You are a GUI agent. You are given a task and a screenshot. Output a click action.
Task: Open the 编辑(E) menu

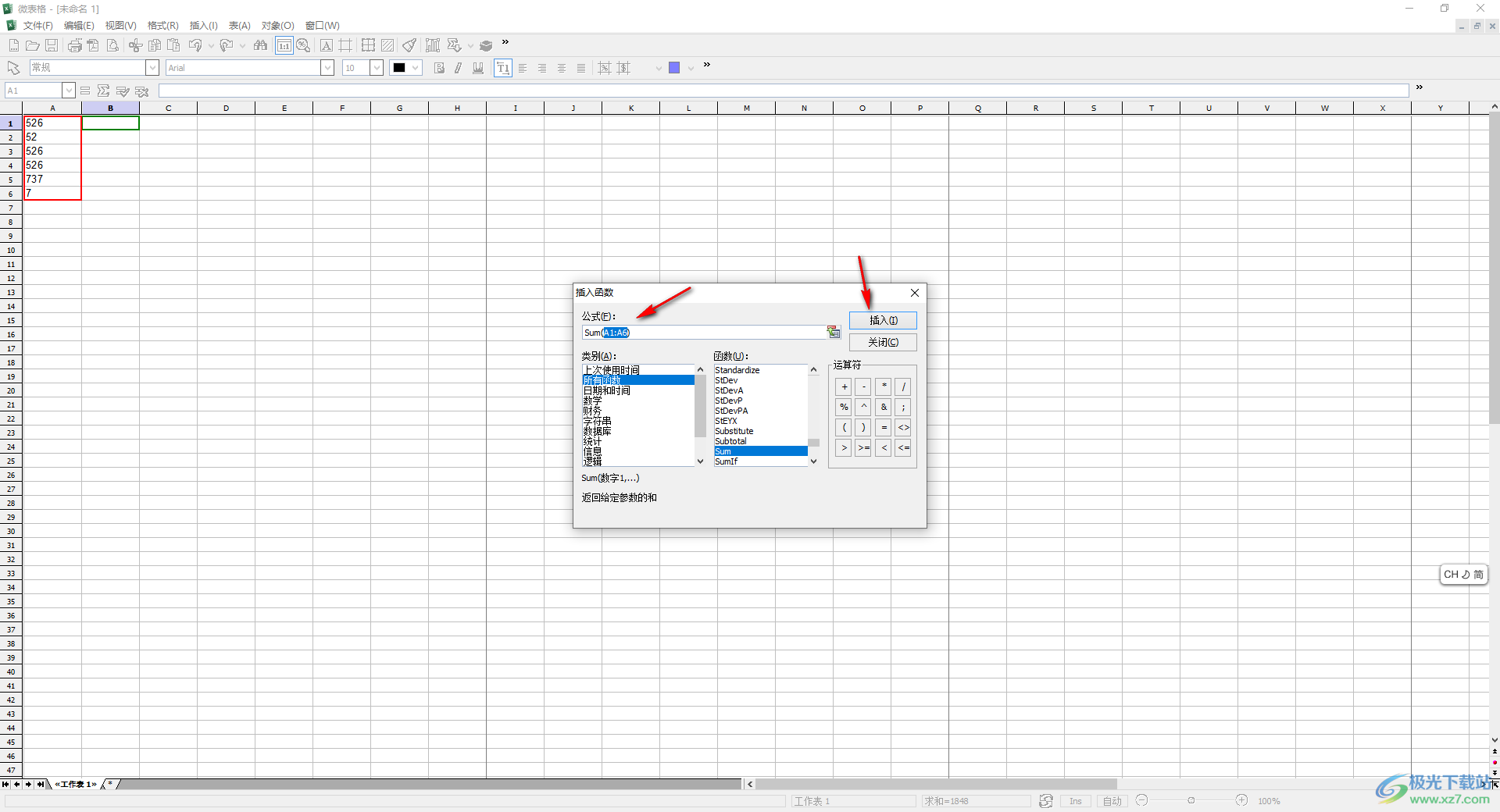pos(79,26)
